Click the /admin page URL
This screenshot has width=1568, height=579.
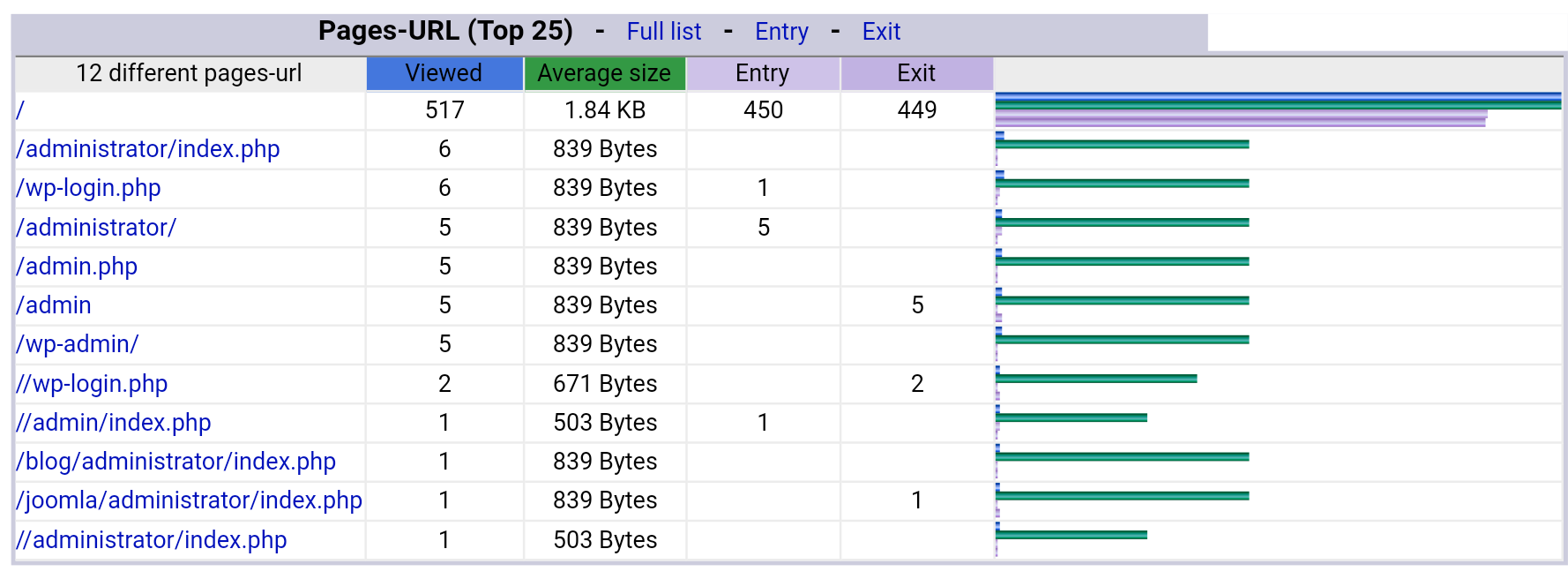click(x=55, y=305)
